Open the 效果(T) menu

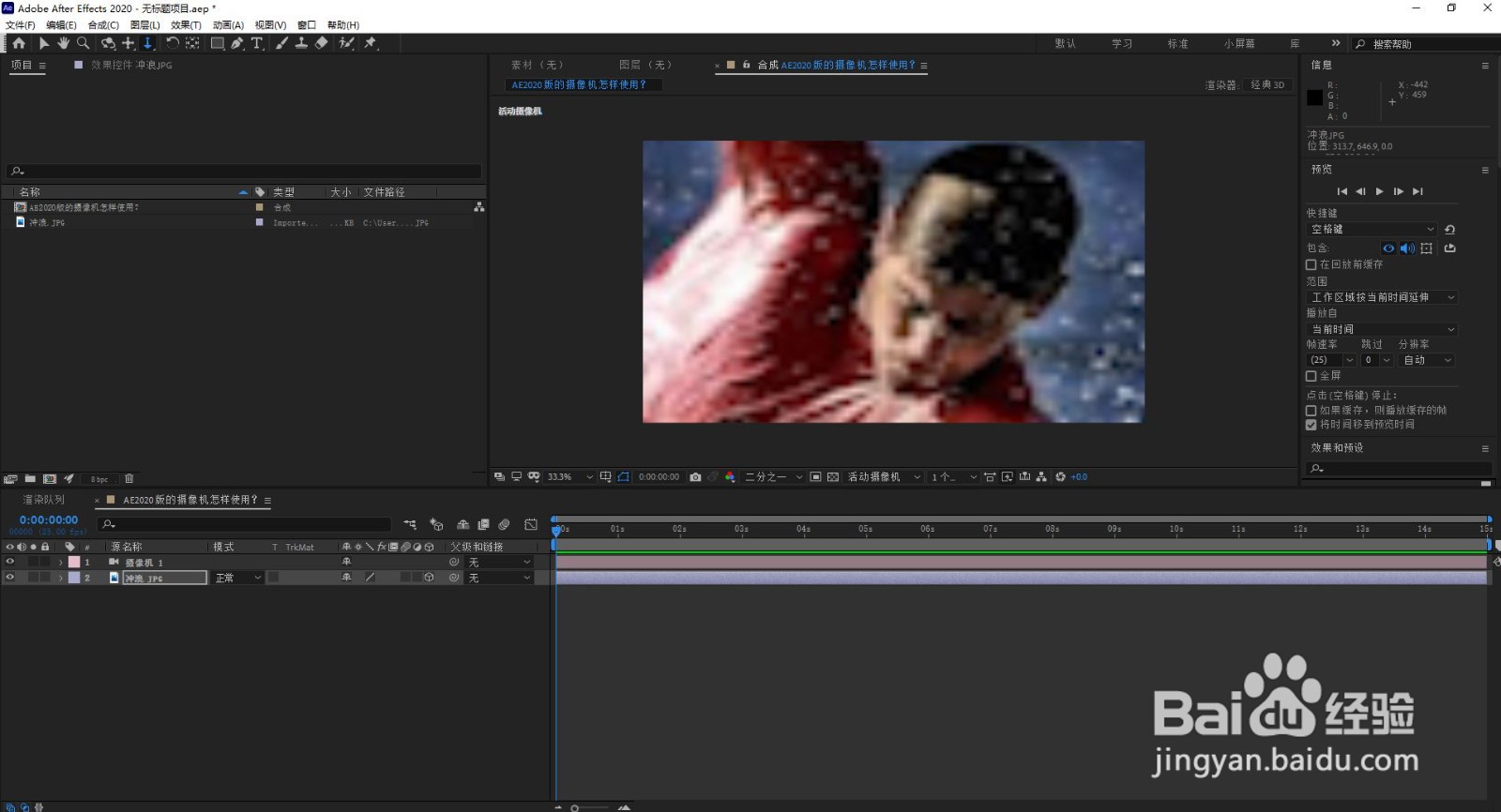[186, 25]
